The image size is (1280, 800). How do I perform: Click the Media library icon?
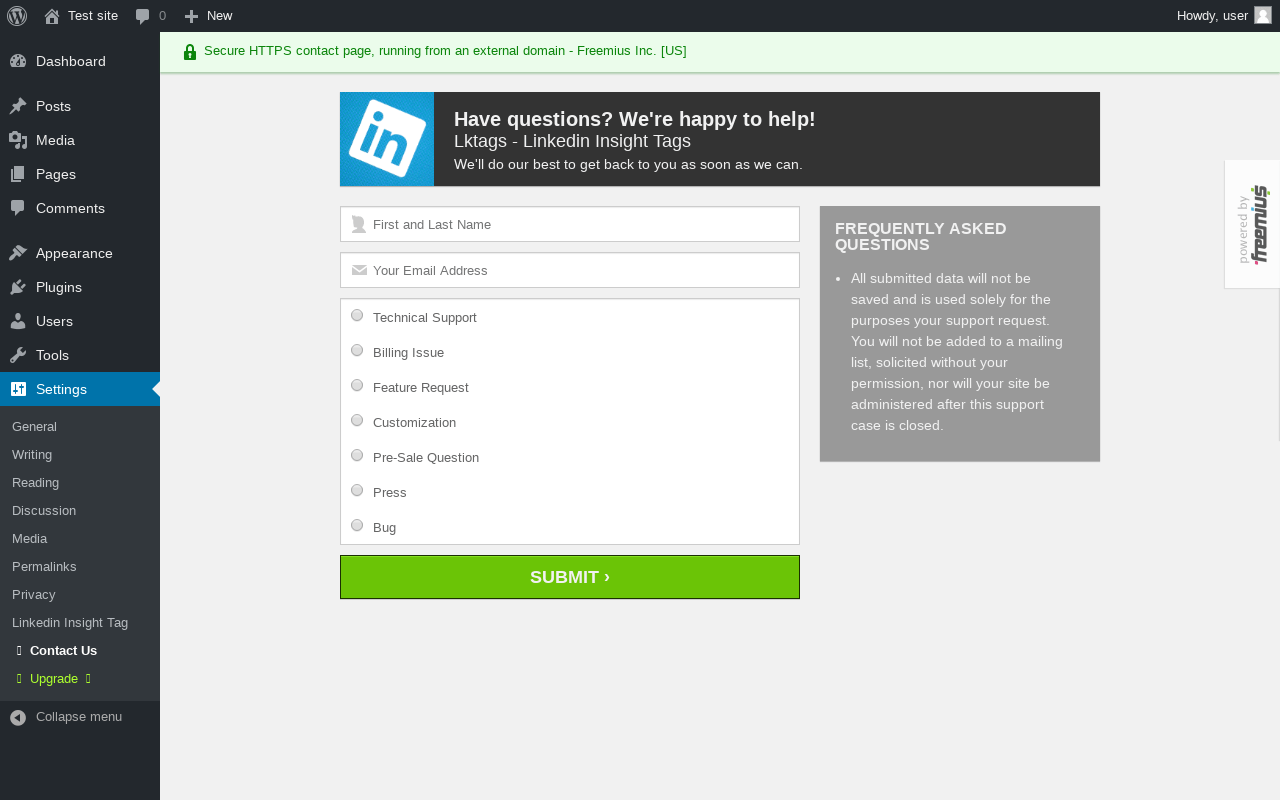pyautogui.click(x=18, y=140)
